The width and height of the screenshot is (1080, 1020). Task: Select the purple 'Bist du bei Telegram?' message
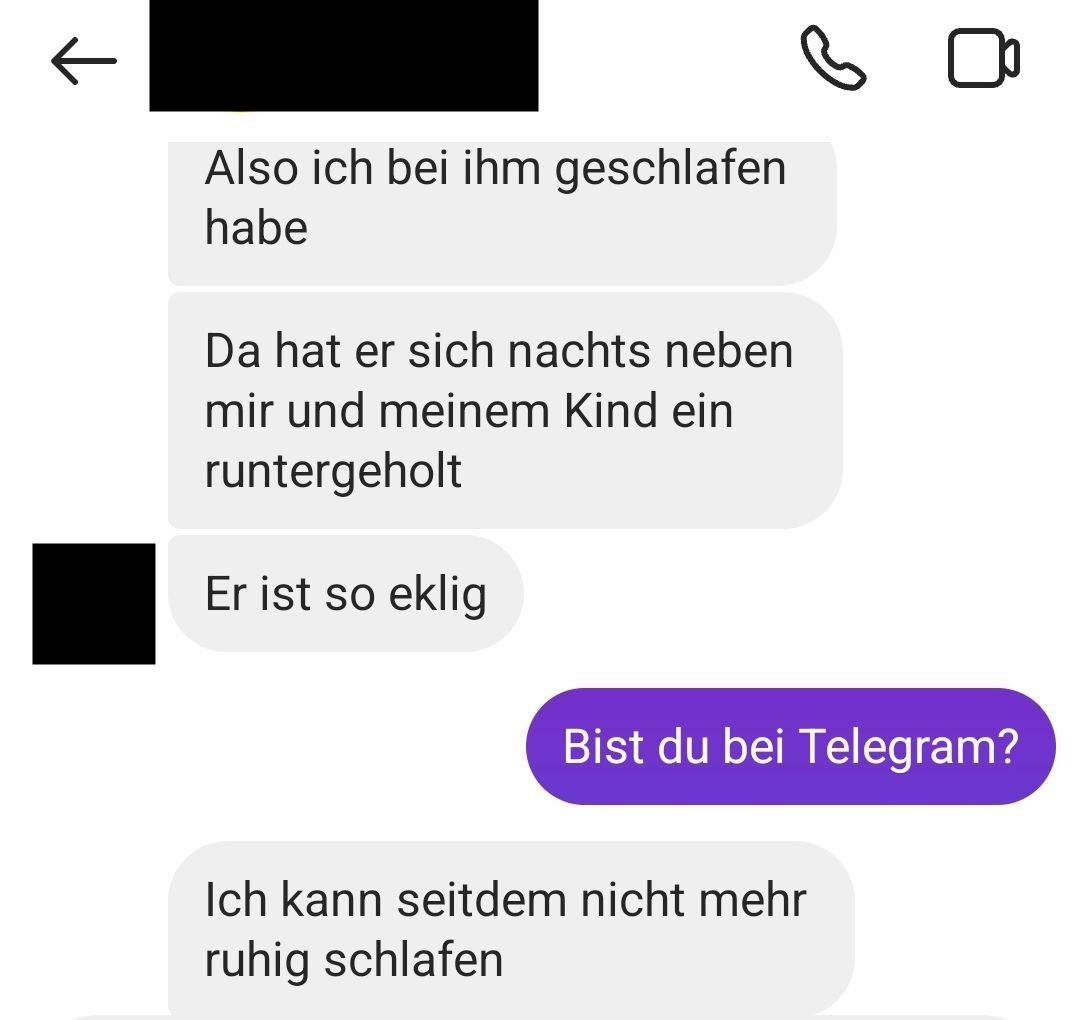[x=791, y=746]
